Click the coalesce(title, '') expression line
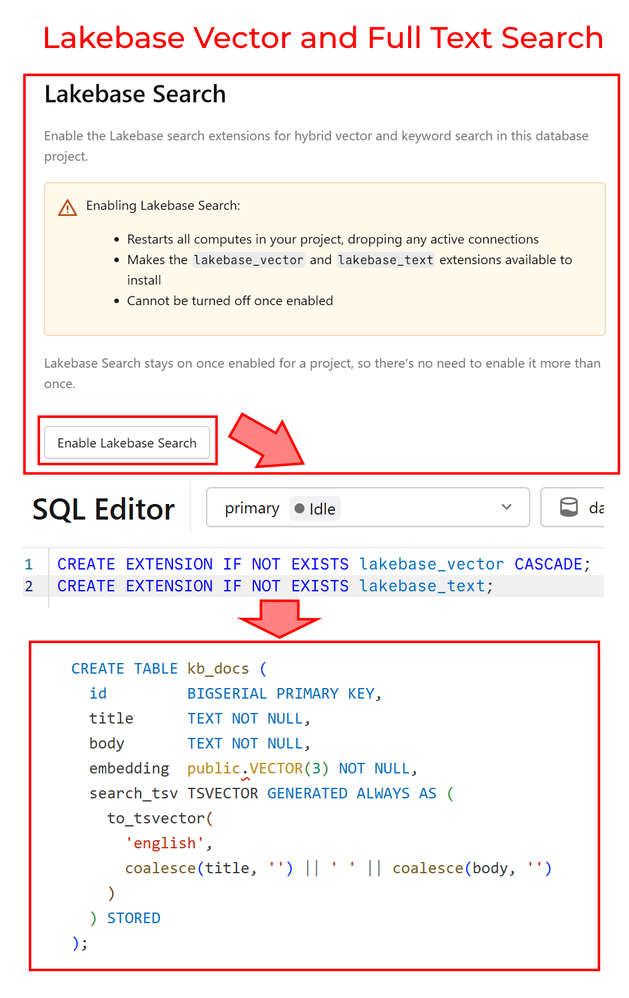Viewport: 629px width, 998px height. pos(338,868)
